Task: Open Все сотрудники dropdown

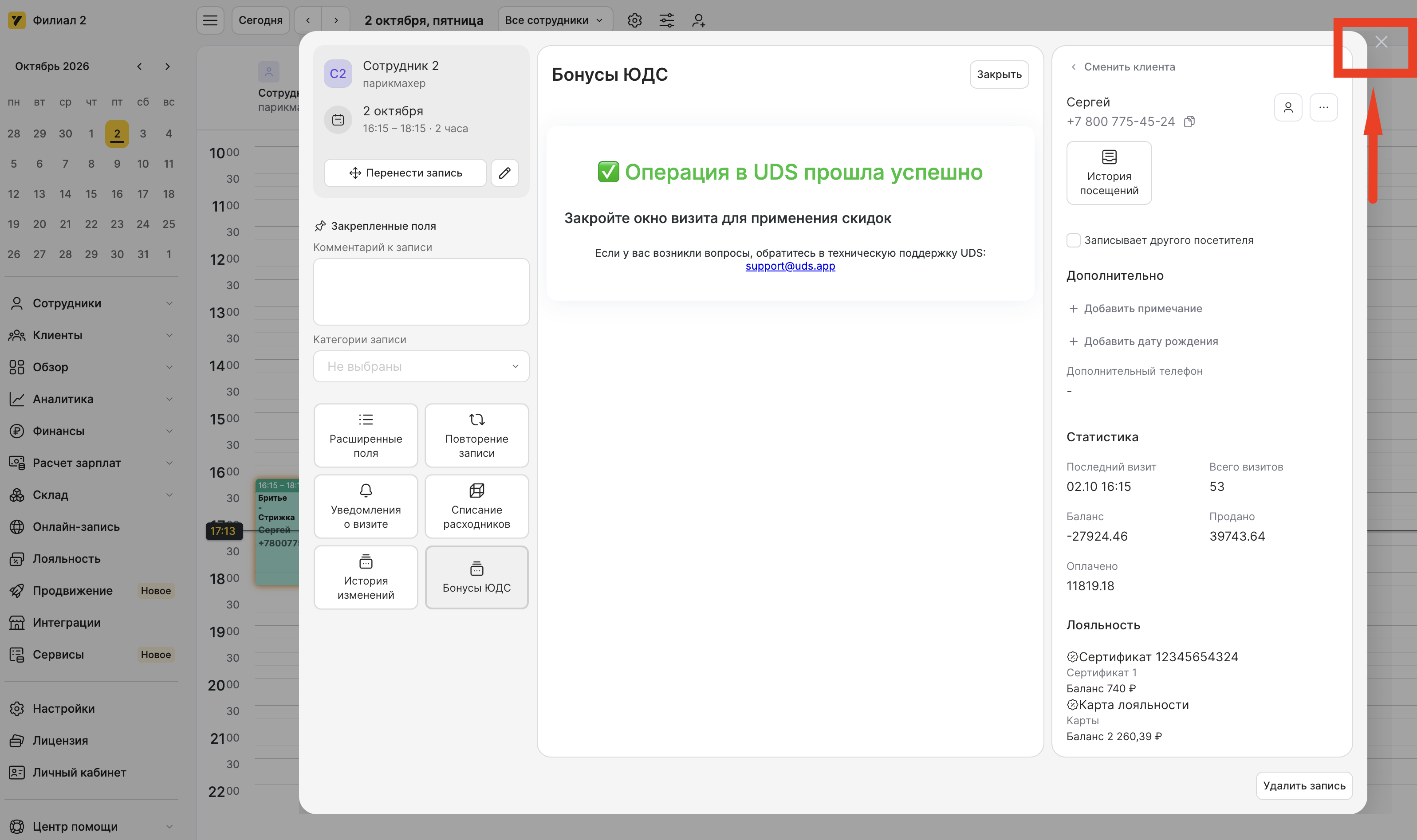Action: 555,20
